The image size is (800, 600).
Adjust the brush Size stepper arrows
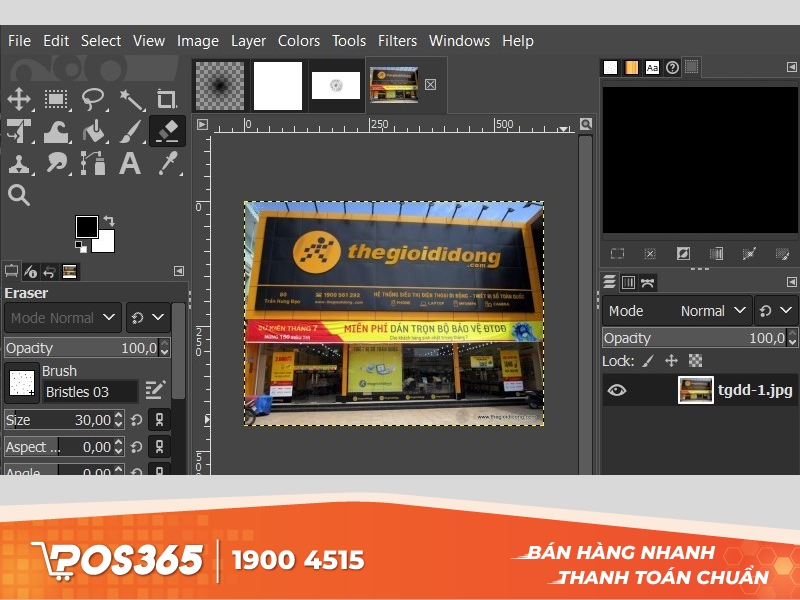click(118, 420)
